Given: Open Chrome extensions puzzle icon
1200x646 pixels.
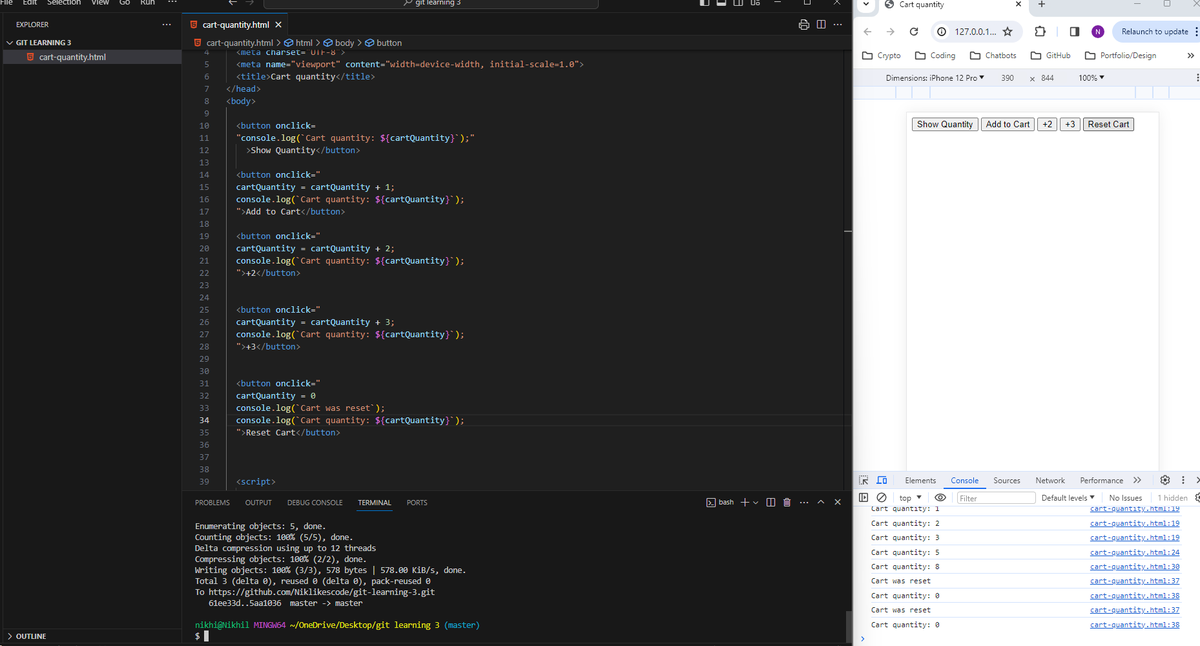Looking at the screenshot, I should point(1040,32).
